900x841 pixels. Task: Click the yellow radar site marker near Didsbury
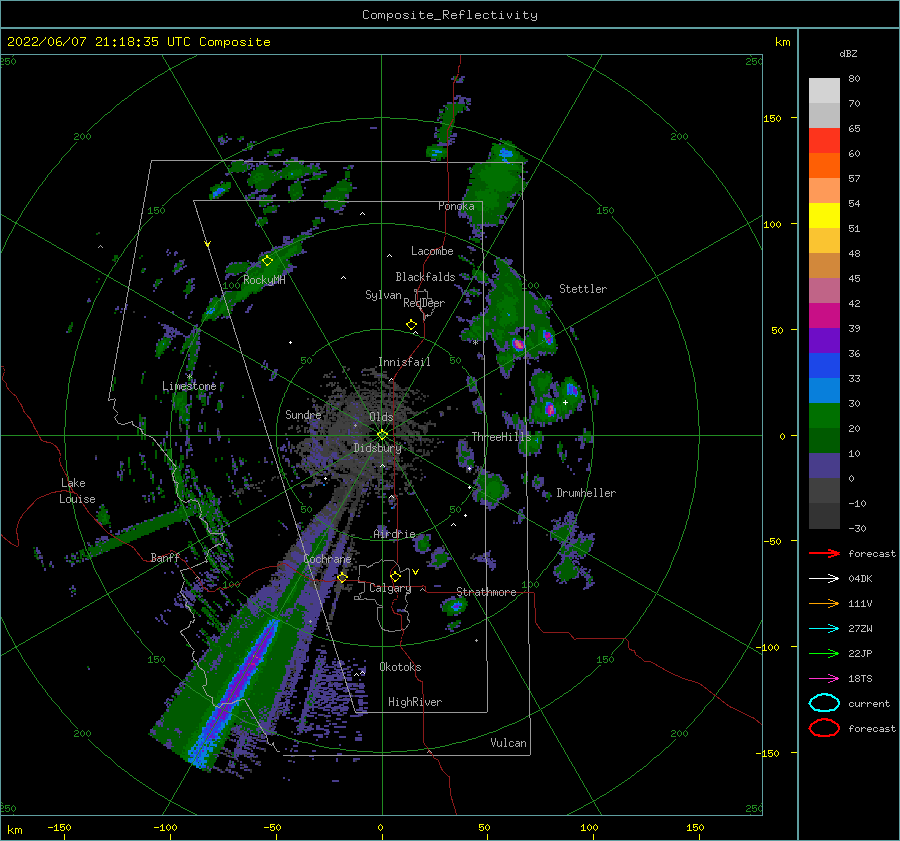[382, 435]
